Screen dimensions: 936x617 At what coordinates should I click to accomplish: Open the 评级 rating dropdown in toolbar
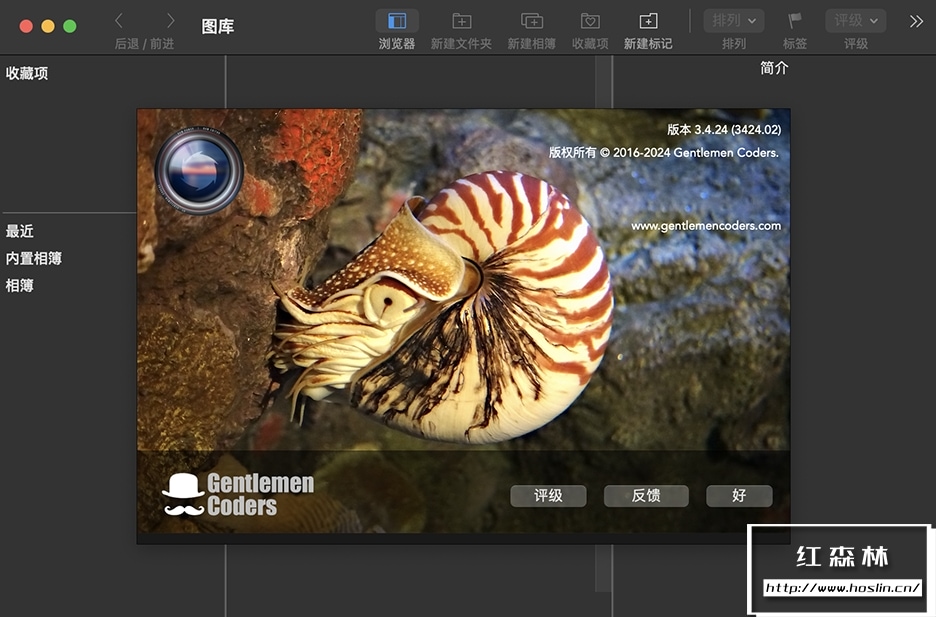[x=855, y=21]
